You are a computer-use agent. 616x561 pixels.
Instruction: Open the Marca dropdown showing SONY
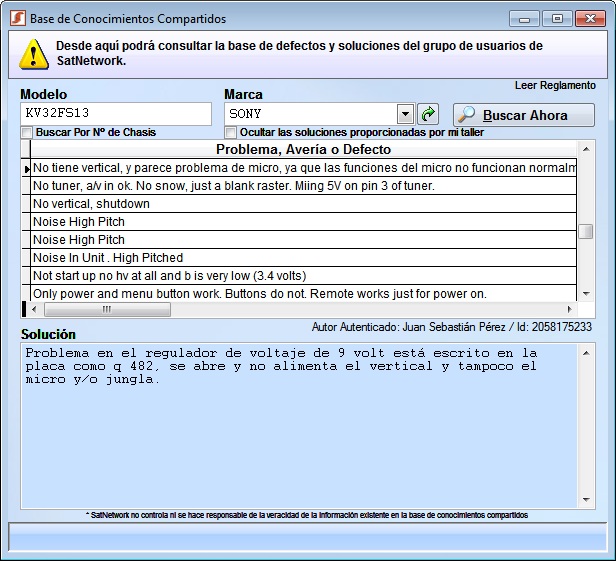pyautogui.click(x=405, y=114)
